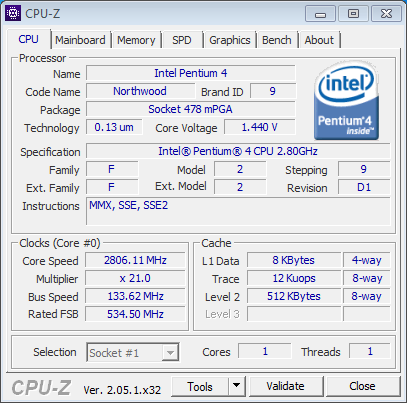
Task: Click the Multiplier value x 21.0
Action: pos(135,278)
